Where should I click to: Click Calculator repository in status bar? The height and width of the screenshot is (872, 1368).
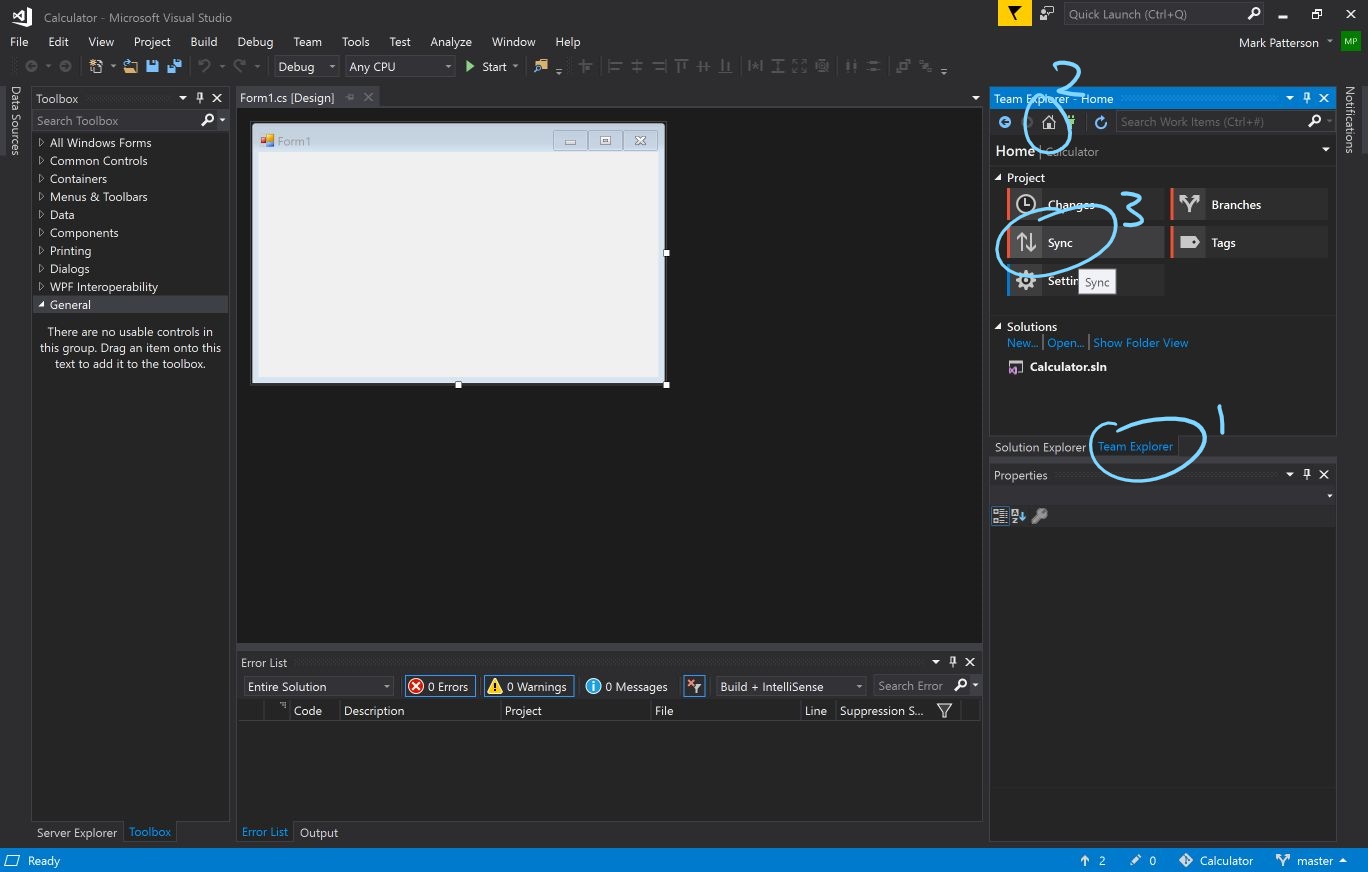(x=1216, y=861)
